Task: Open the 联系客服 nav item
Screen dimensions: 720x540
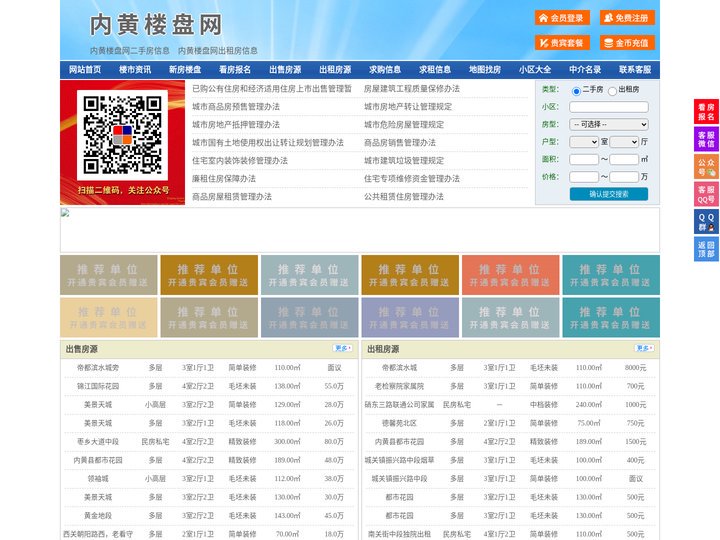Action: pos(635,70)
